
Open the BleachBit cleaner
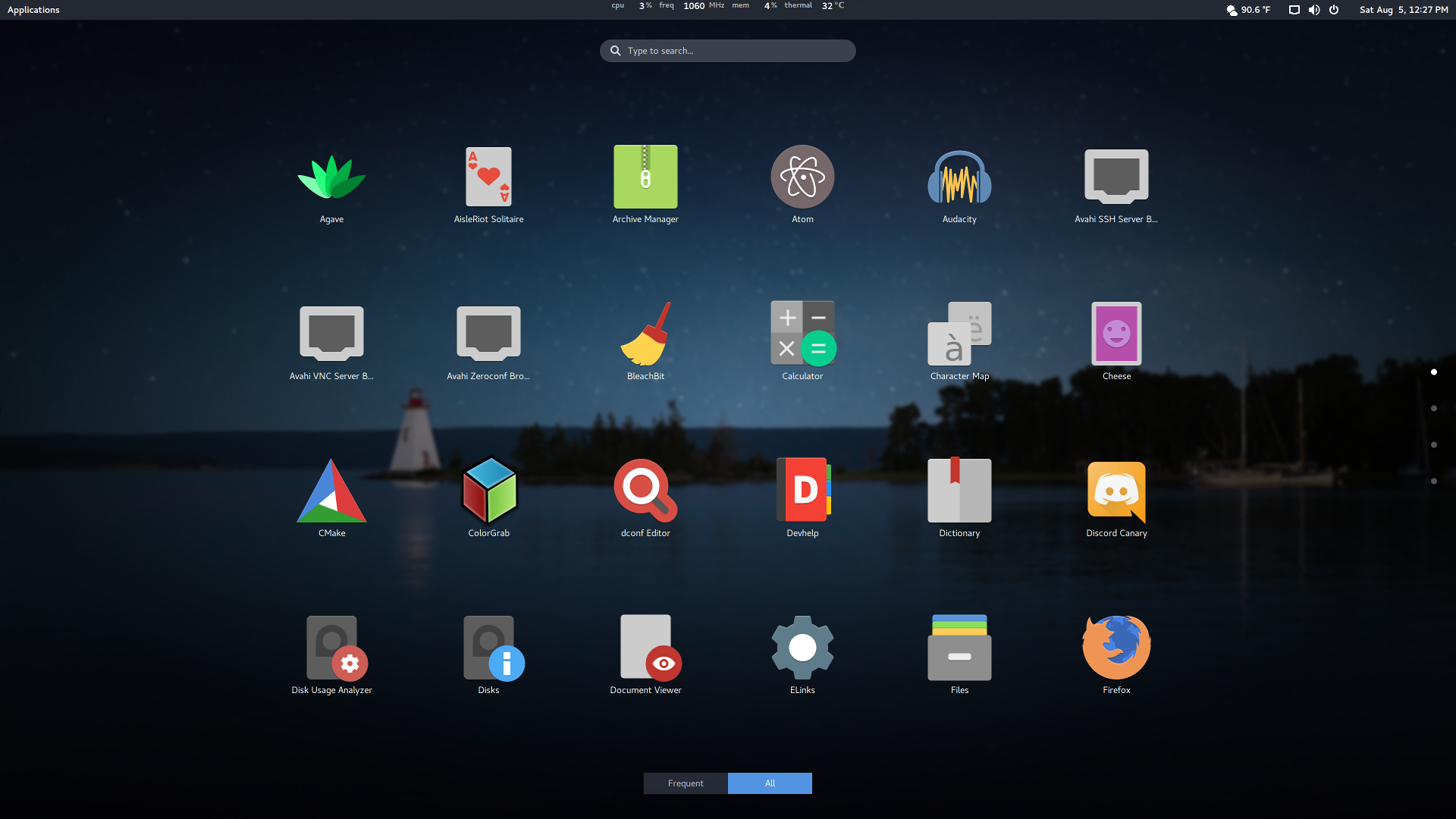[x=645, y=334]
